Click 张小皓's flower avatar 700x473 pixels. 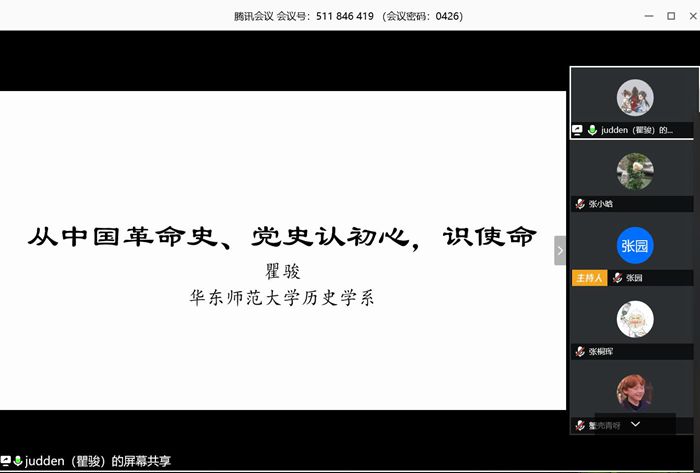635,171
